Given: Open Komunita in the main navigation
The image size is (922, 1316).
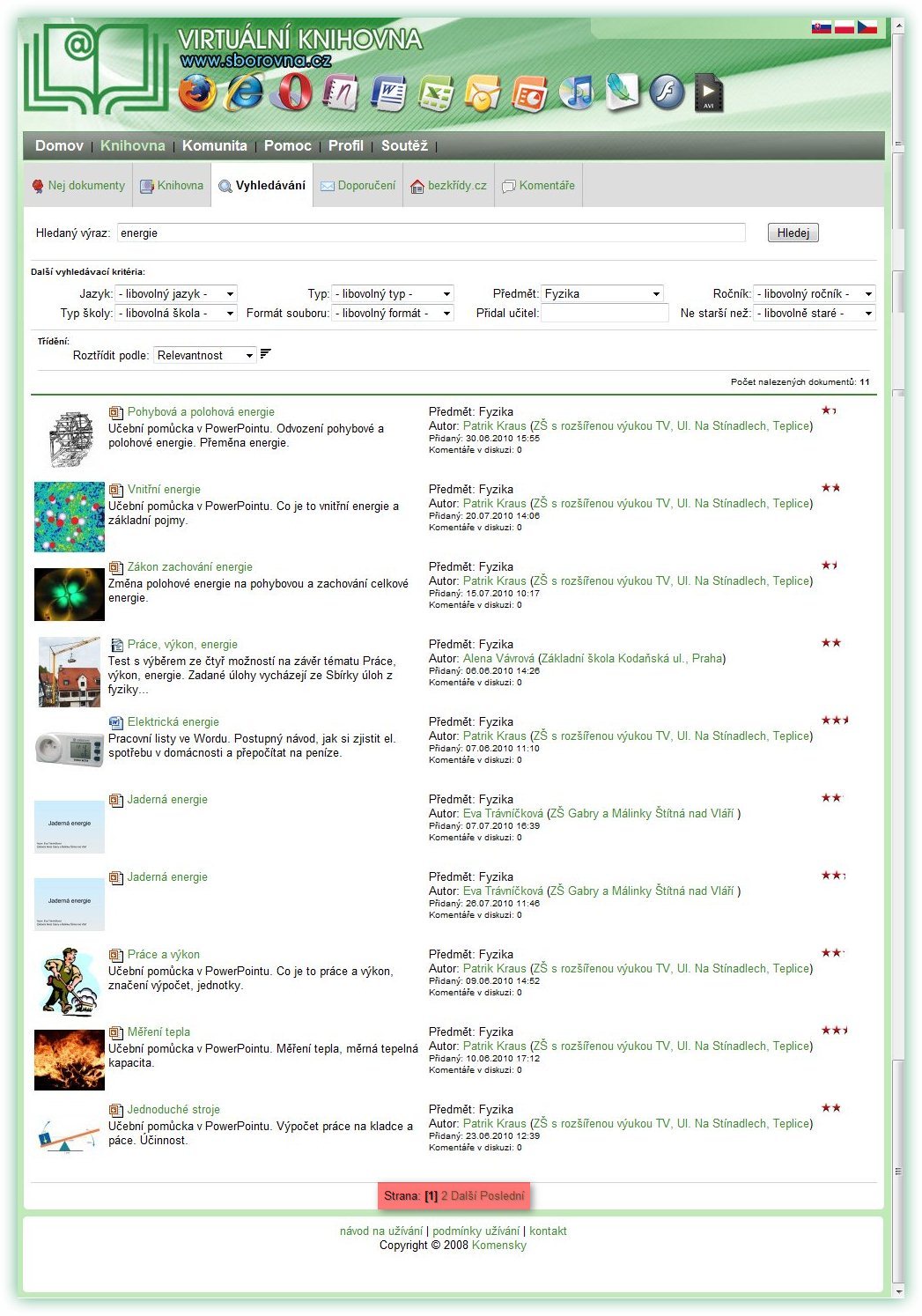Looking at the screenshot, I should 215,146.
